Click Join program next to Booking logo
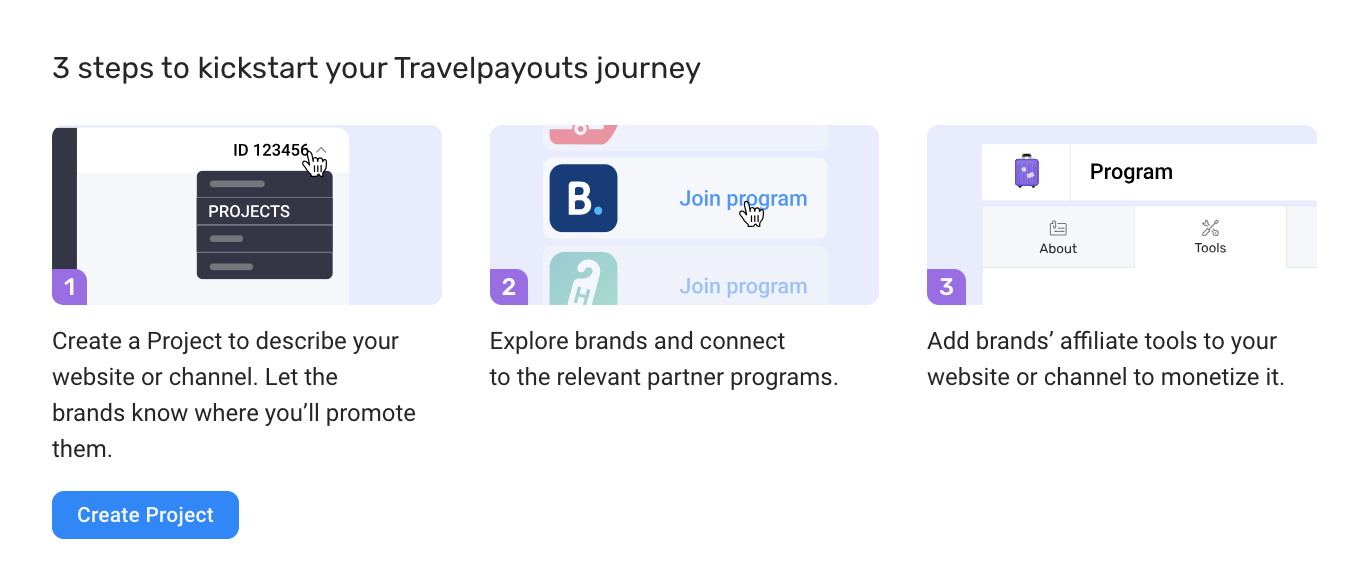 pos(743,198)
